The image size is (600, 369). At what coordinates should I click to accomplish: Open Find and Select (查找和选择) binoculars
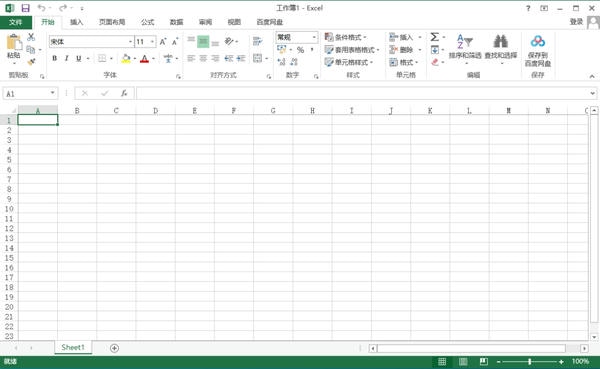pyautogui.click(x=501, y=49)
